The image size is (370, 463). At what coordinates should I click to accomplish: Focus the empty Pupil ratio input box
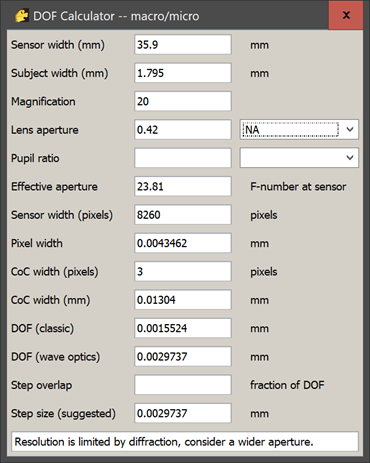pyautogui.click(x=183, y=158)
